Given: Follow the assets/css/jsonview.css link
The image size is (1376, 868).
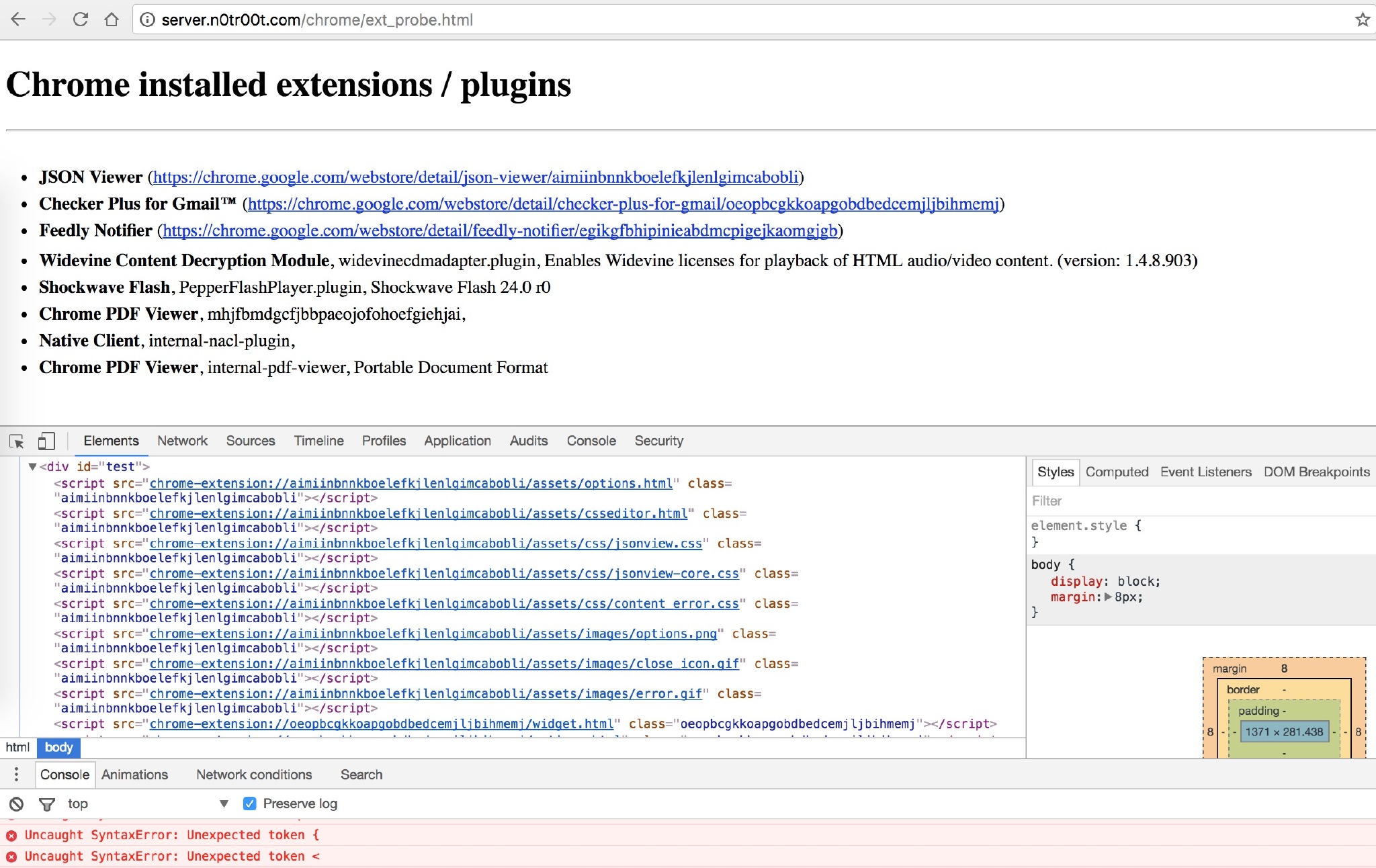Looking at the screenshot, I should [425, 544].
